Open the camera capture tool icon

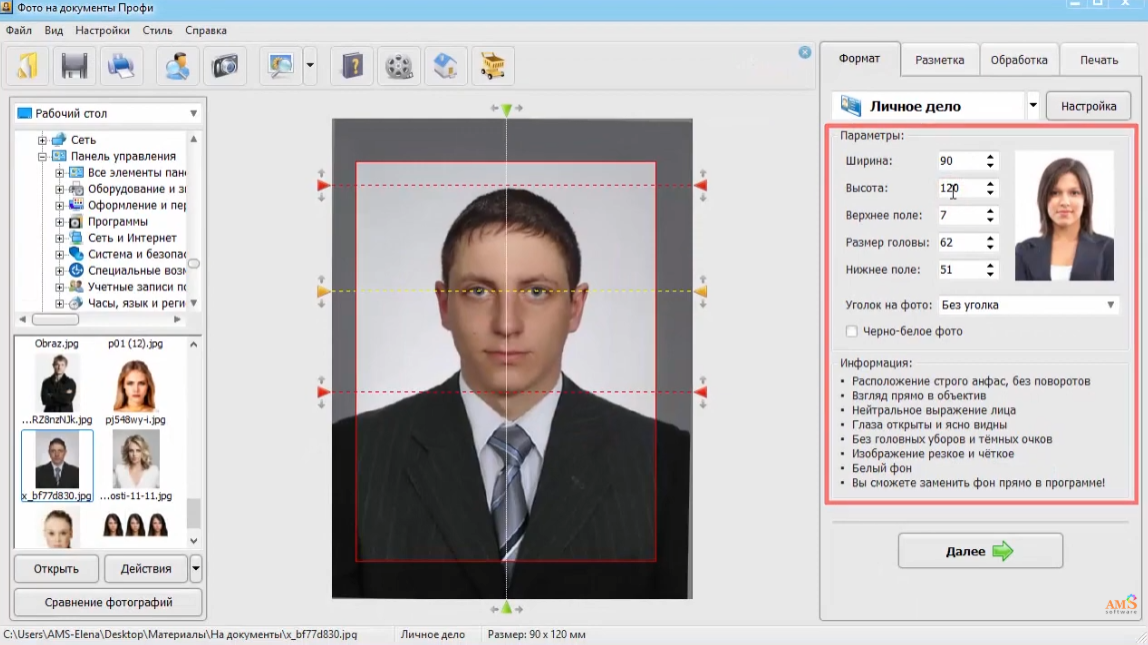(x=225, y=66)
